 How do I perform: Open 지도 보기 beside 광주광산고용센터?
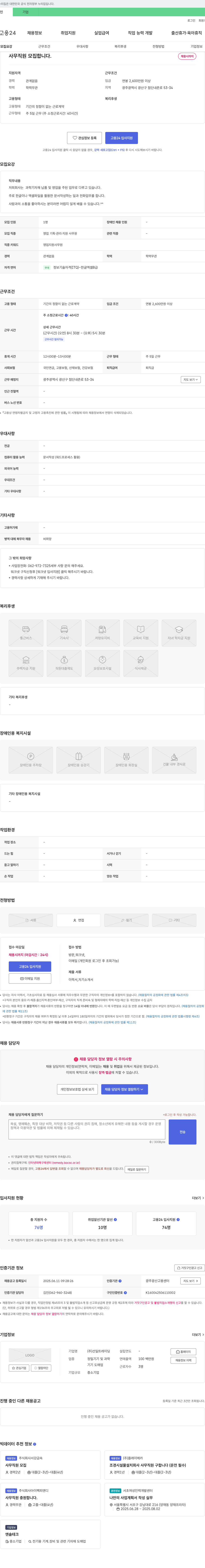click(190, 1281)
